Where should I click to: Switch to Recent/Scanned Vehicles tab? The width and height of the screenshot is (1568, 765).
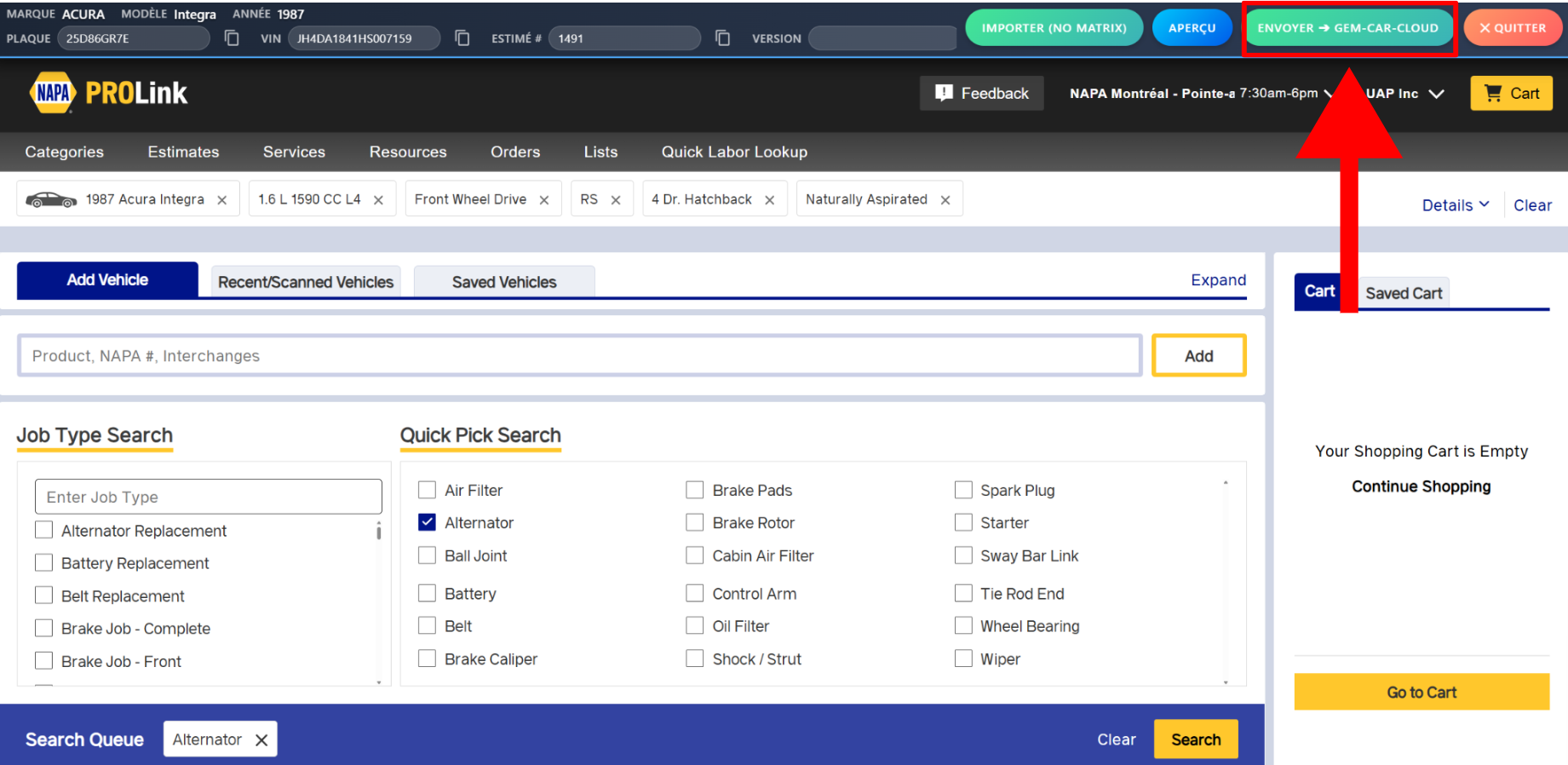(x=306, y=282)
